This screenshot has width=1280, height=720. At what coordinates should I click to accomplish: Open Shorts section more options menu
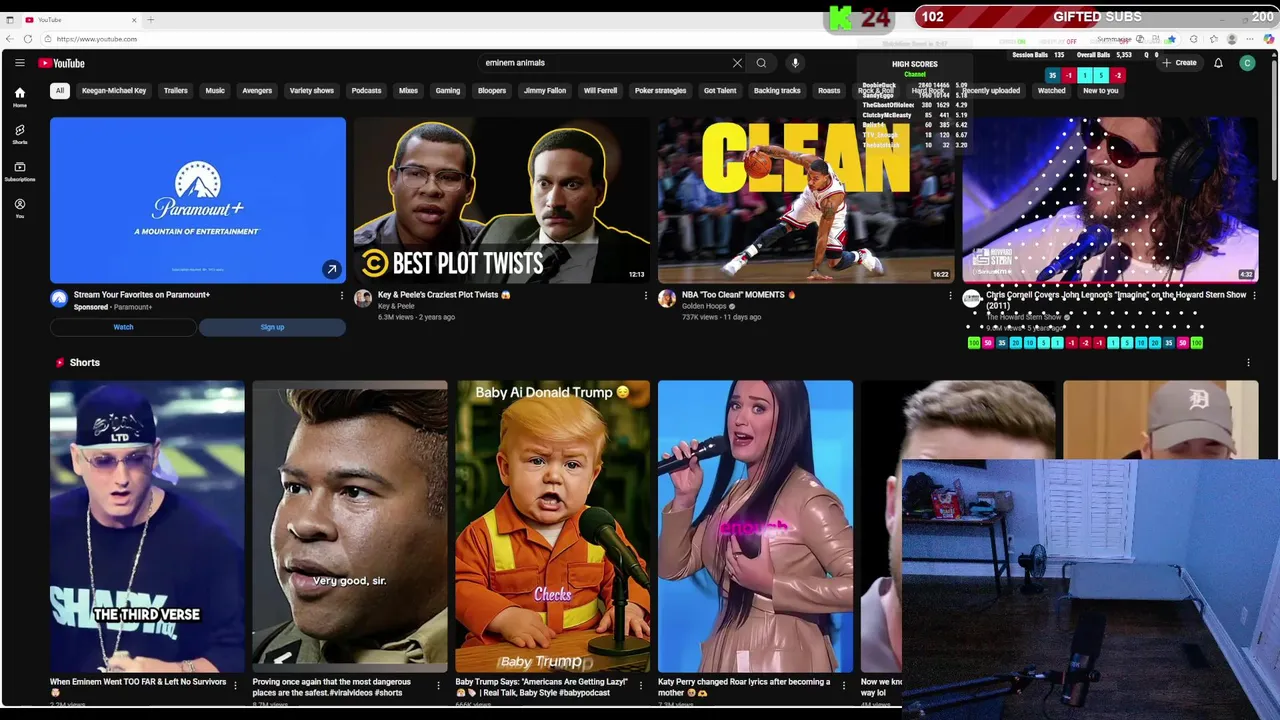coord(1248,363)
